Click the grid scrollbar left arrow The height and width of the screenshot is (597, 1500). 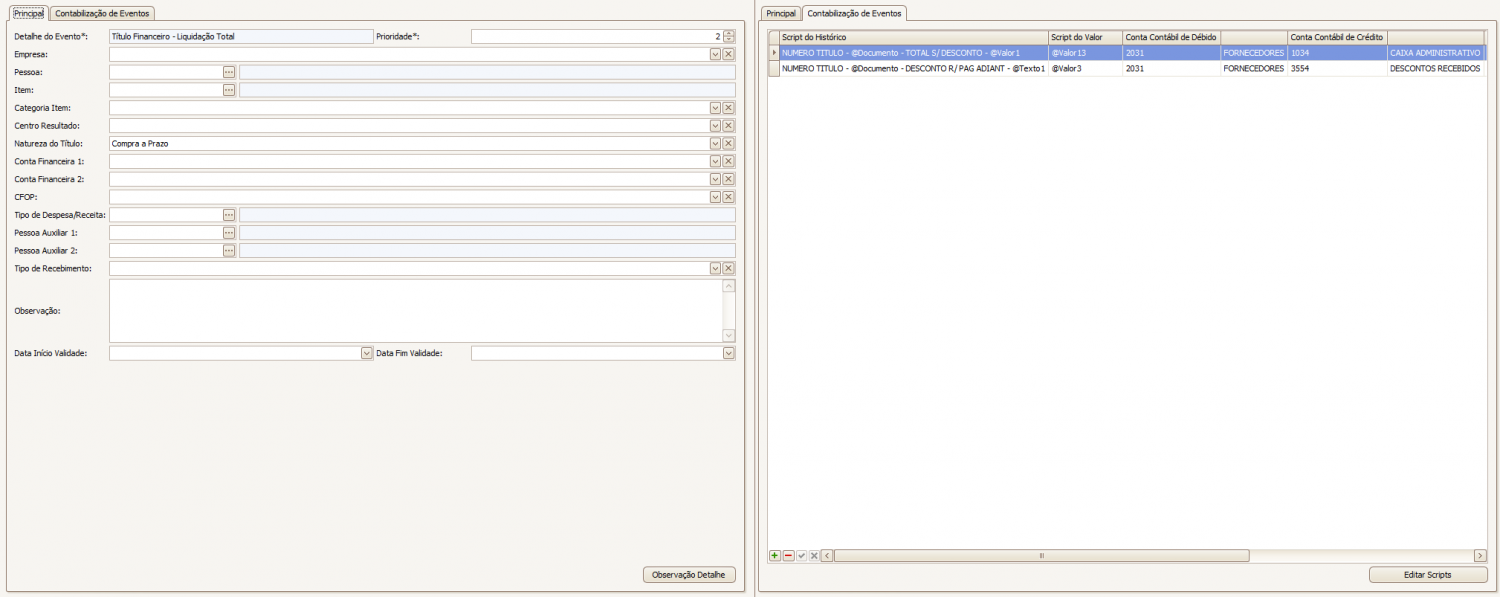(x=827, y=555)
